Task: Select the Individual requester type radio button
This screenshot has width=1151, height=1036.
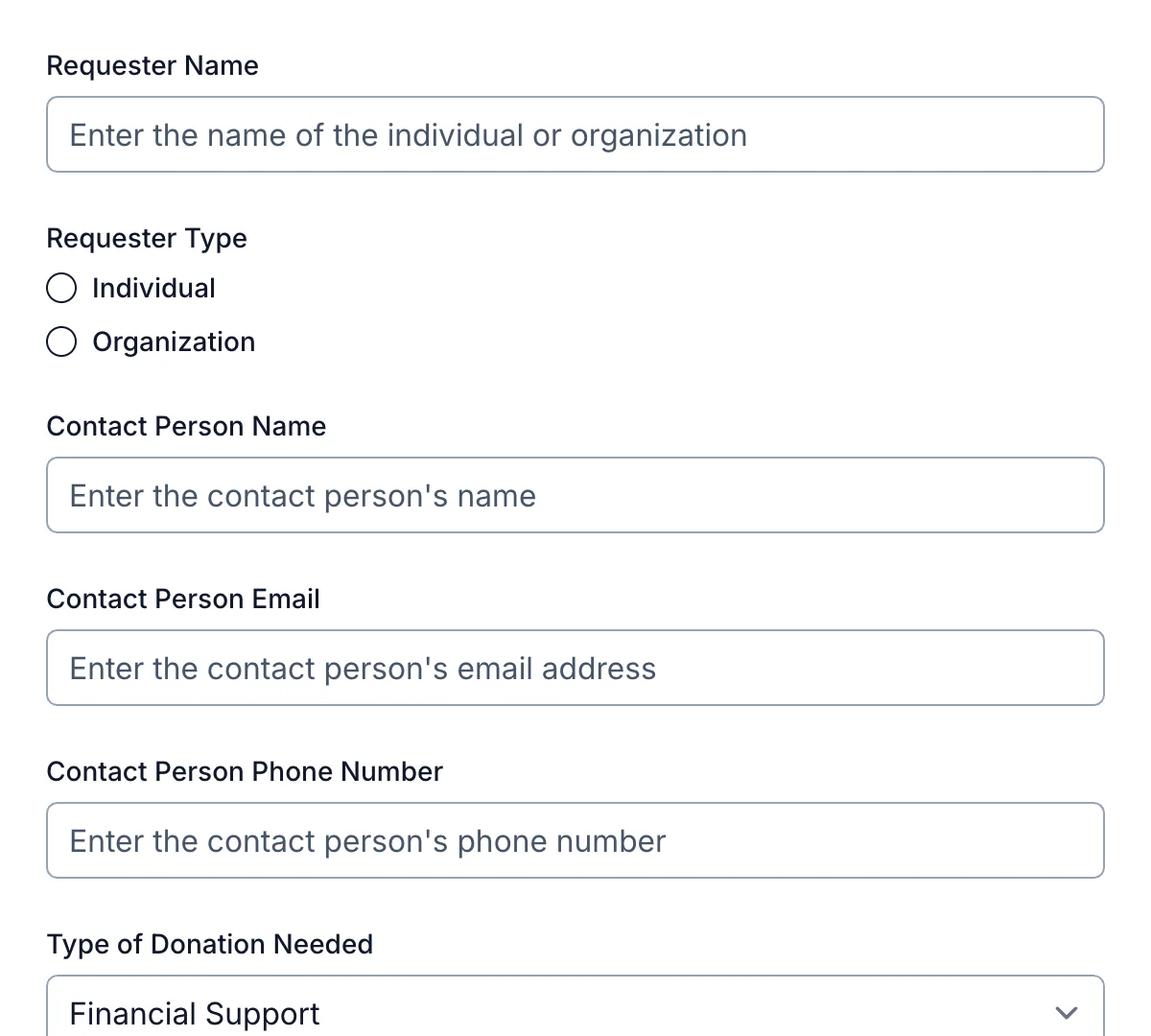Action: coord(60,288)
